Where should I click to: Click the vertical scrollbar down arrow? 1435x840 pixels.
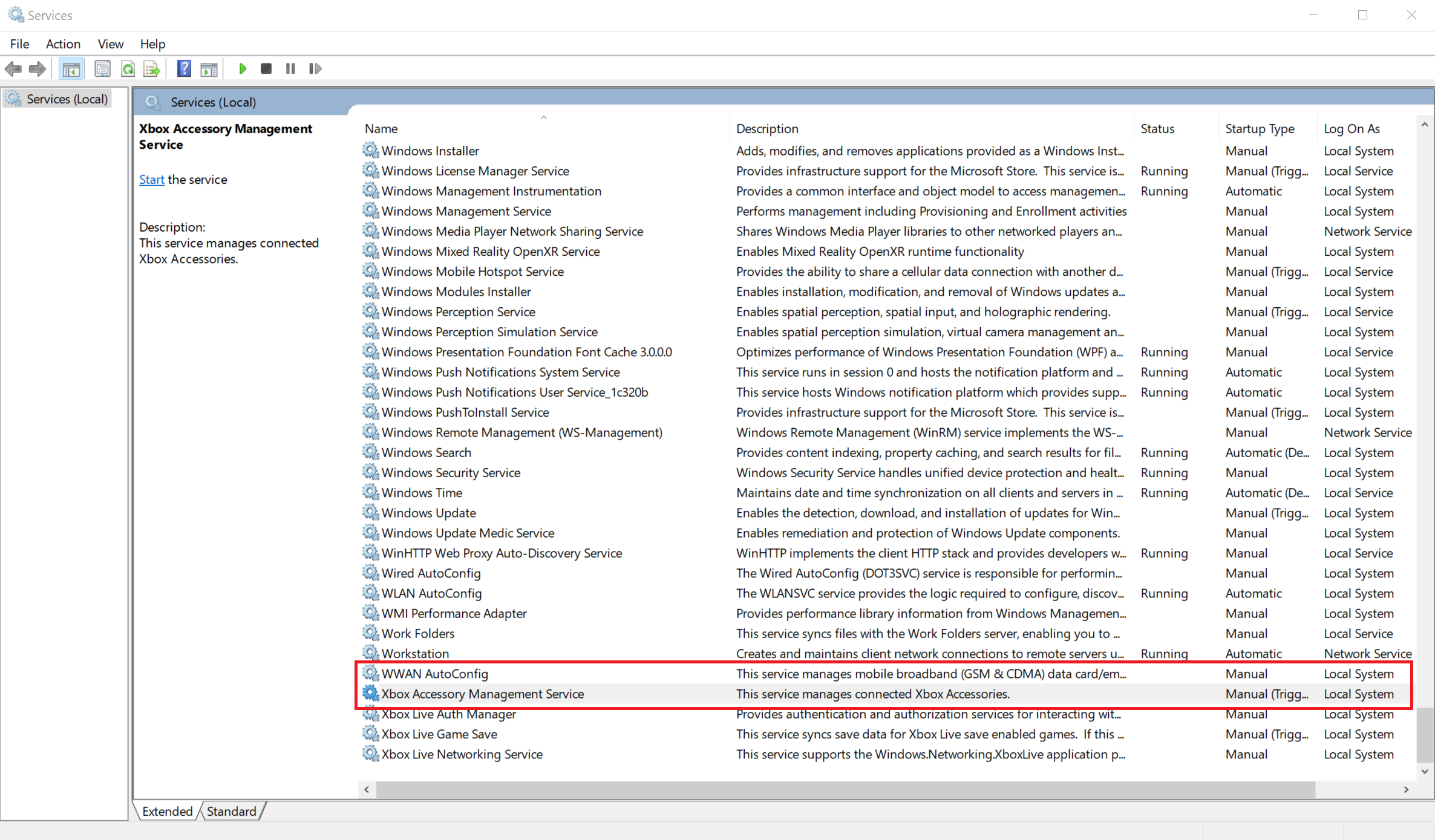tap(1425, 772)
